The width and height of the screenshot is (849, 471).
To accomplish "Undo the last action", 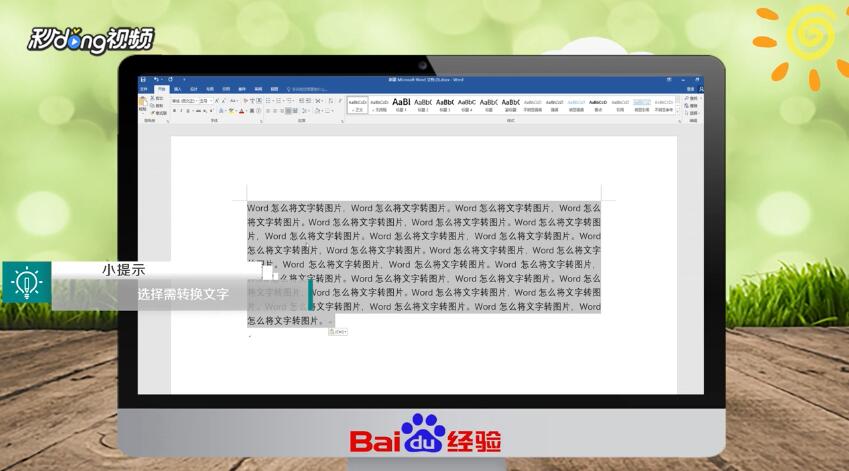I will tap(156, 80).
